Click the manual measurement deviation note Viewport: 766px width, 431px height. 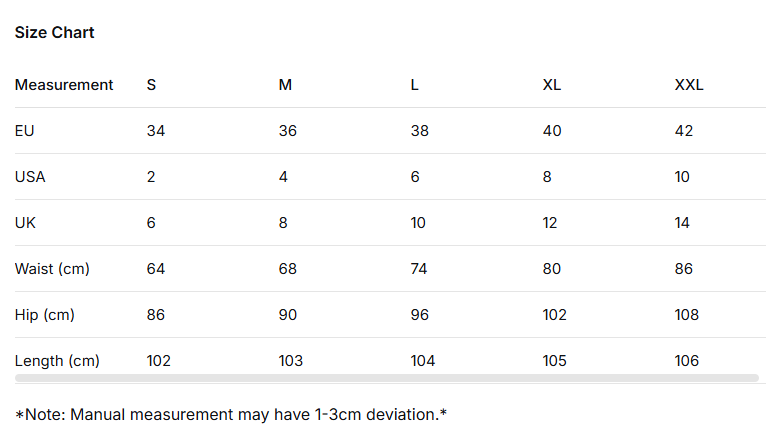231,414
